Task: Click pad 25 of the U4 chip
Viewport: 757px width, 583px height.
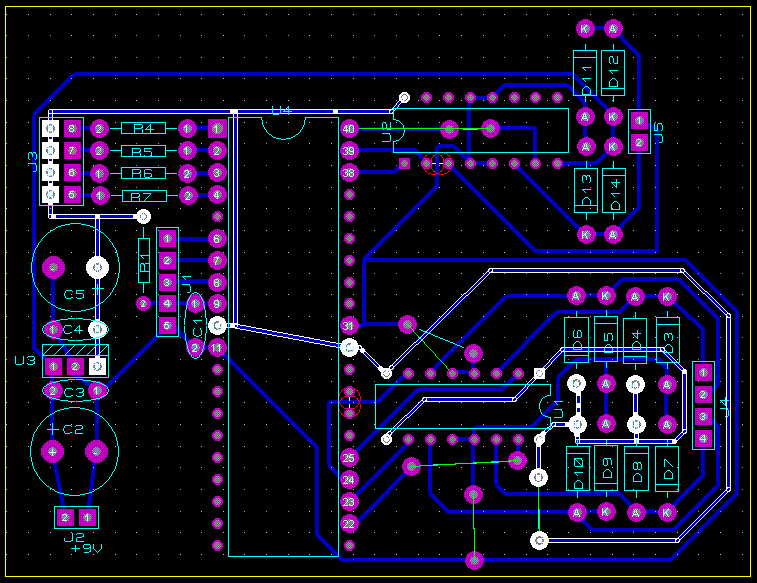Action: [349, 458]
